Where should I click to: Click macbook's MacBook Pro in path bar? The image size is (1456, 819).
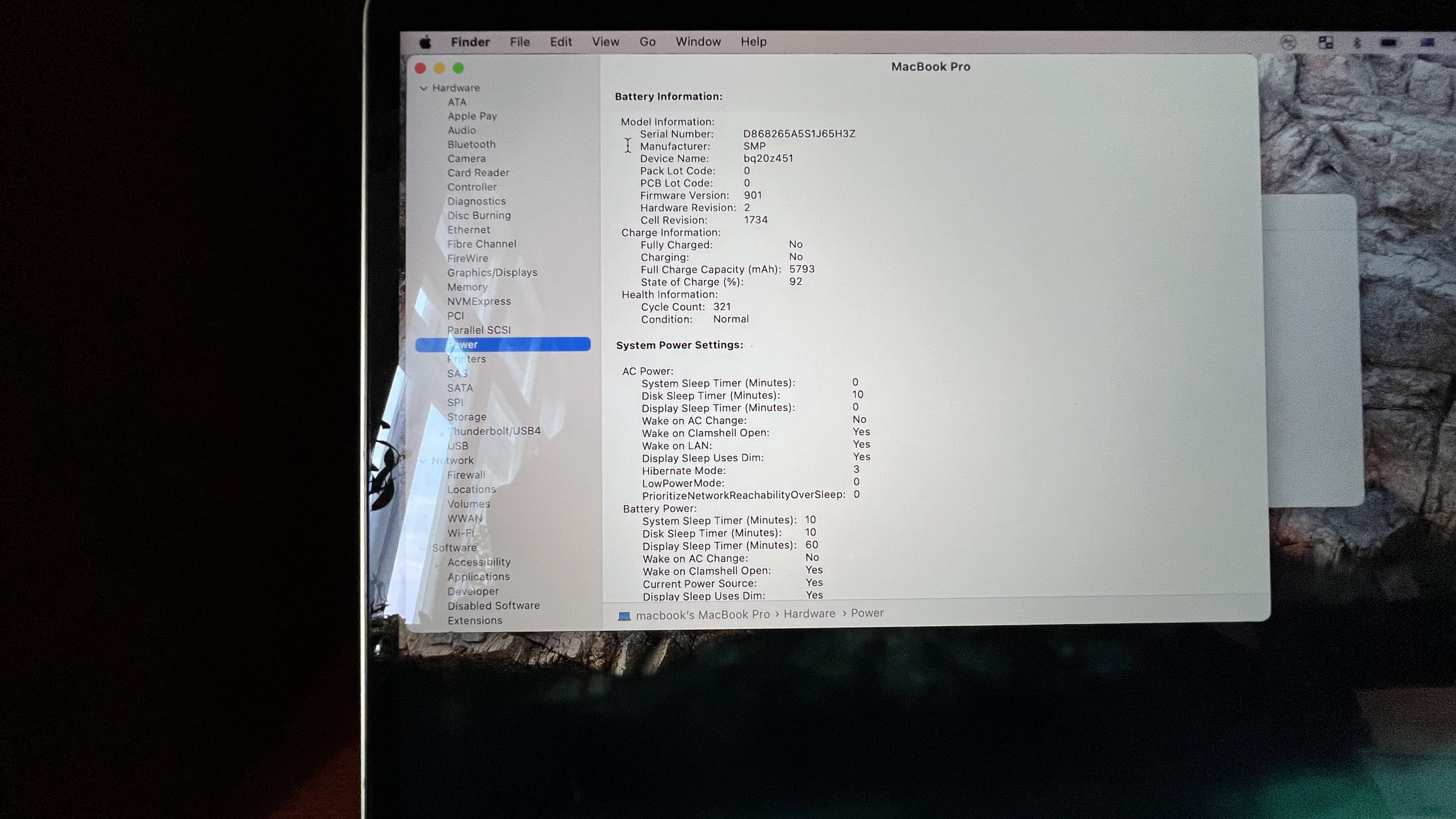pyautogui.click(x=703, y=615)
